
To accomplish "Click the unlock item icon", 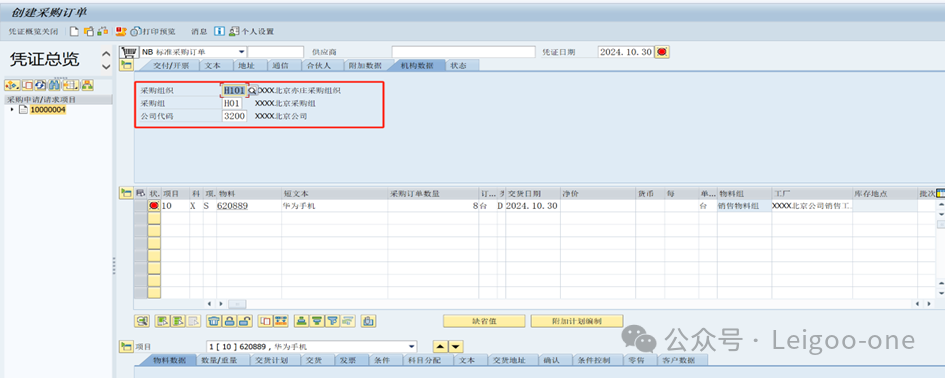I will 245,321.
